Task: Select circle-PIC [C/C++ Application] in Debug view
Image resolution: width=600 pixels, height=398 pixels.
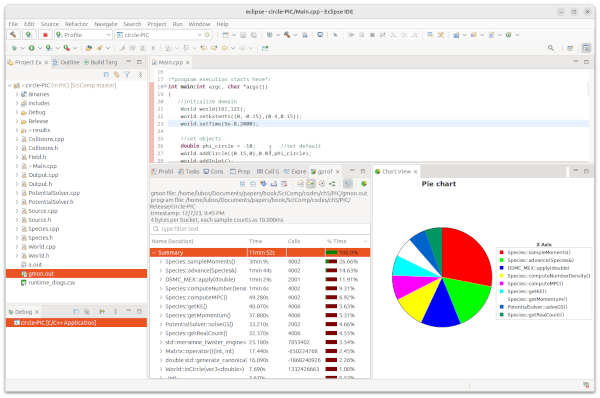Action: (77, 323)
